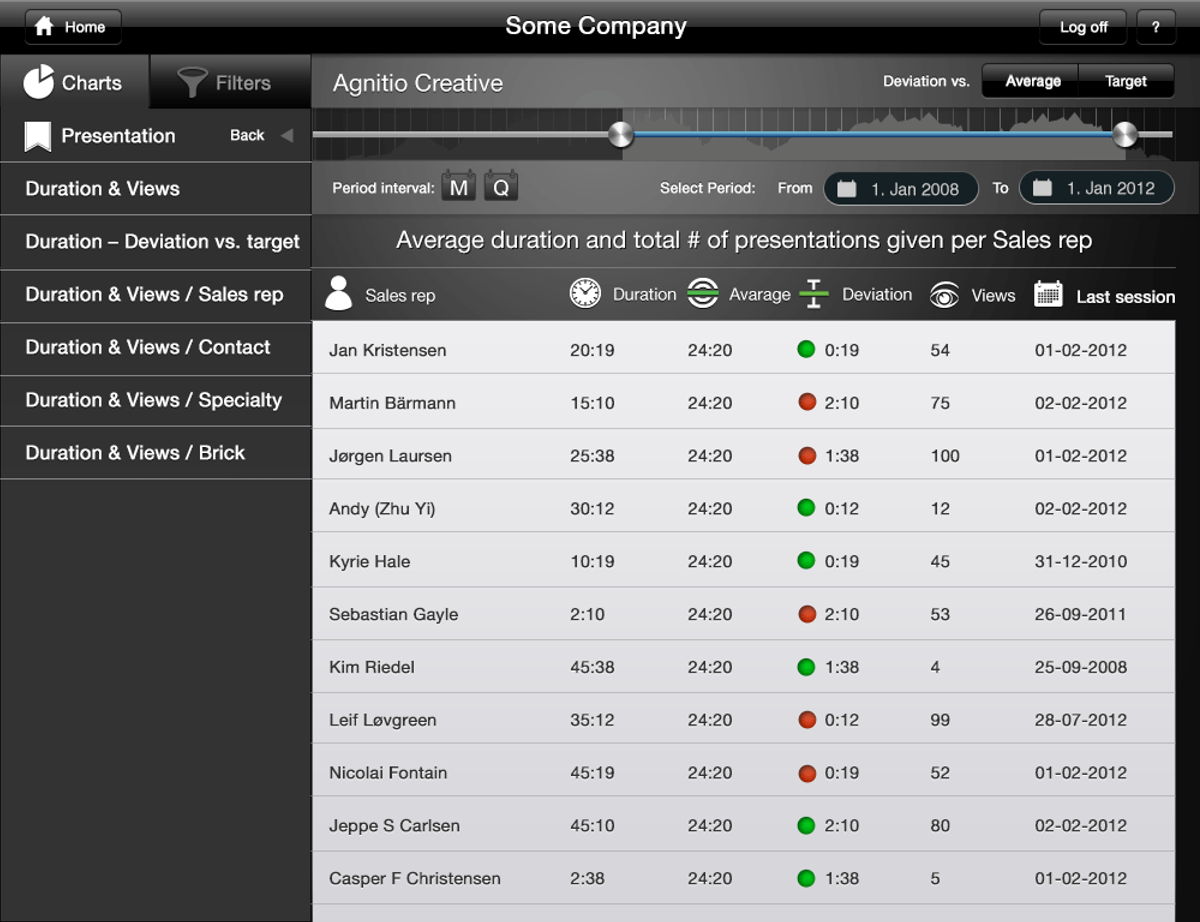This screenshot has width=1200, height=922.
Task: Open the help question mark icon
Action: click(1157, 27)
